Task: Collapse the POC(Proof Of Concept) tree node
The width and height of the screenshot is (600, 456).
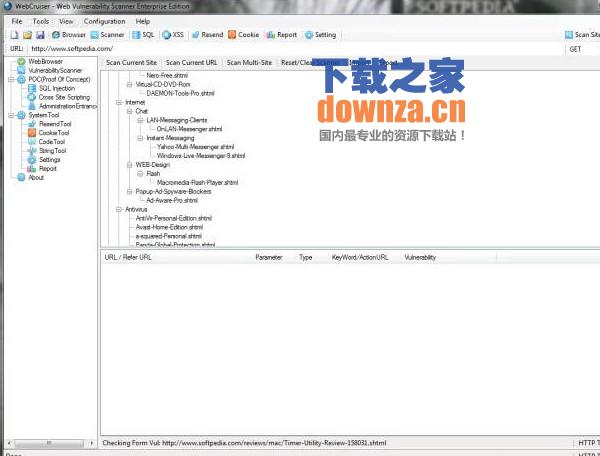Action: pyautogui.click(x=10, y=79)
